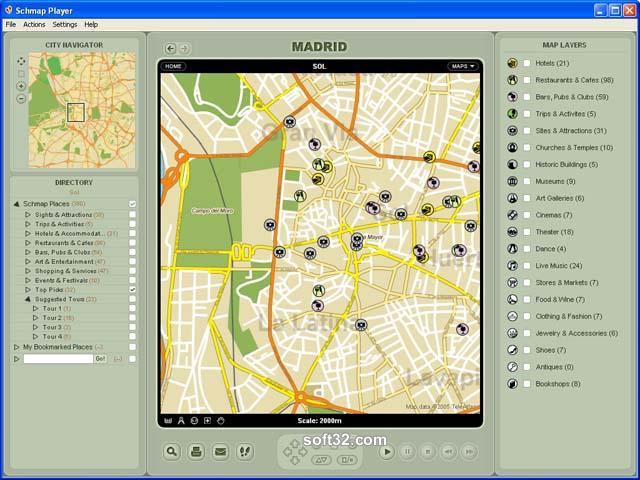The image size is (640, 480).
Task: Zoom out on City Navigator map
Action: (x=22, y=100)
